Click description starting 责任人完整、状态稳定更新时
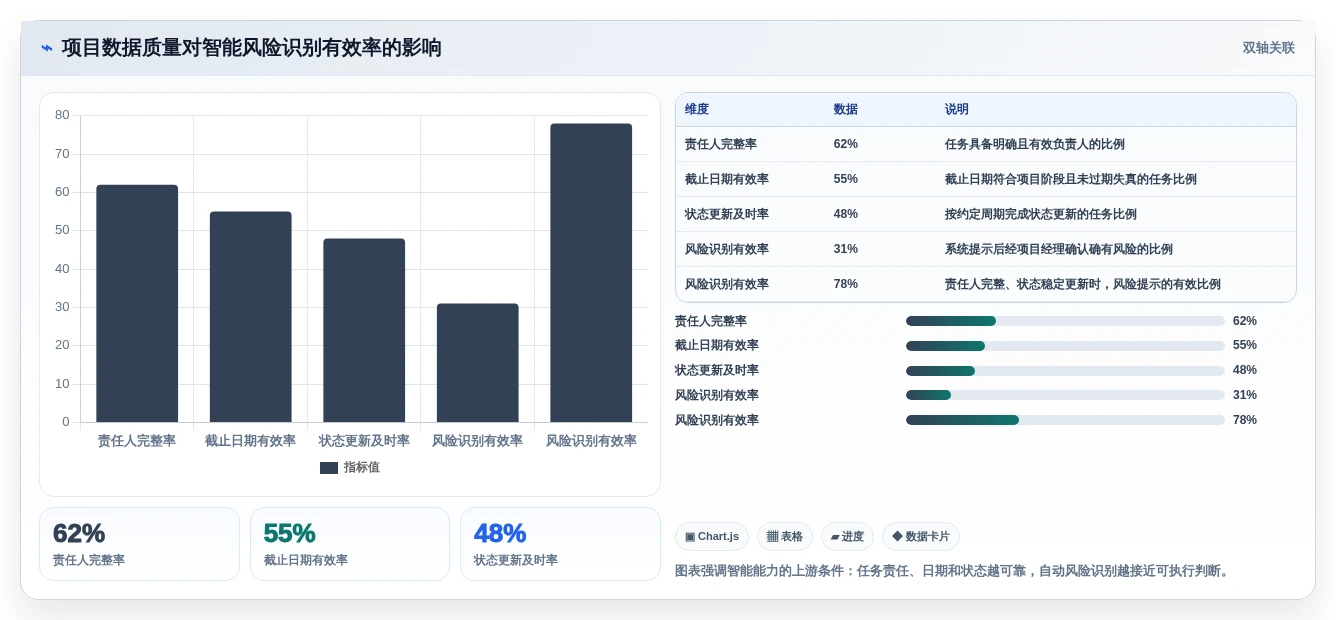The height and width of the screenshot is (620, 1336). (x=1083, y=284)
